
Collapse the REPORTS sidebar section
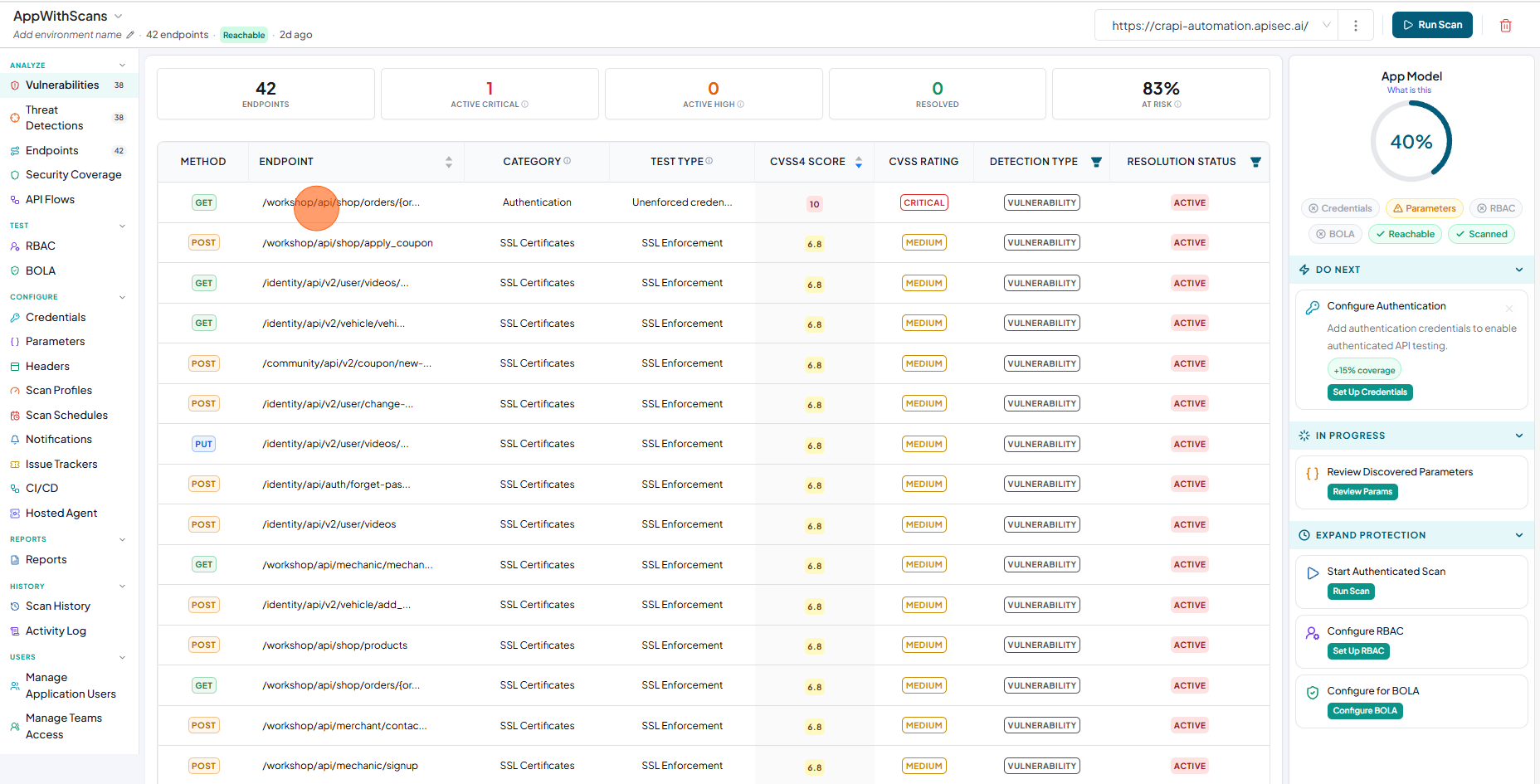click(123, 539)
